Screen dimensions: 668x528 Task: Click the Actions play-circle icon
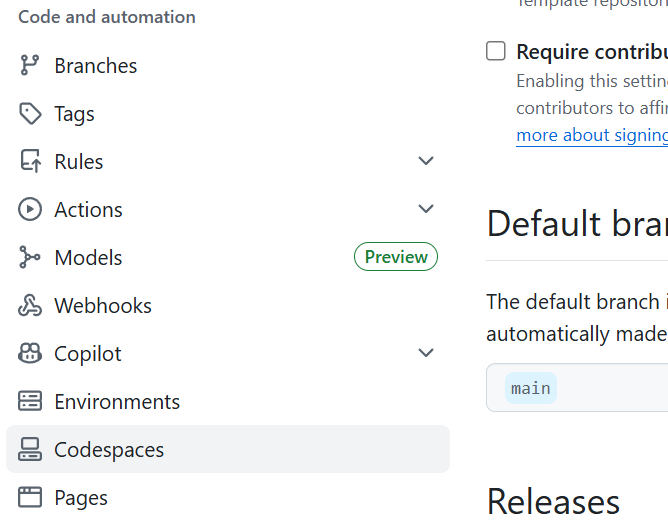click(x=30, y=210)
